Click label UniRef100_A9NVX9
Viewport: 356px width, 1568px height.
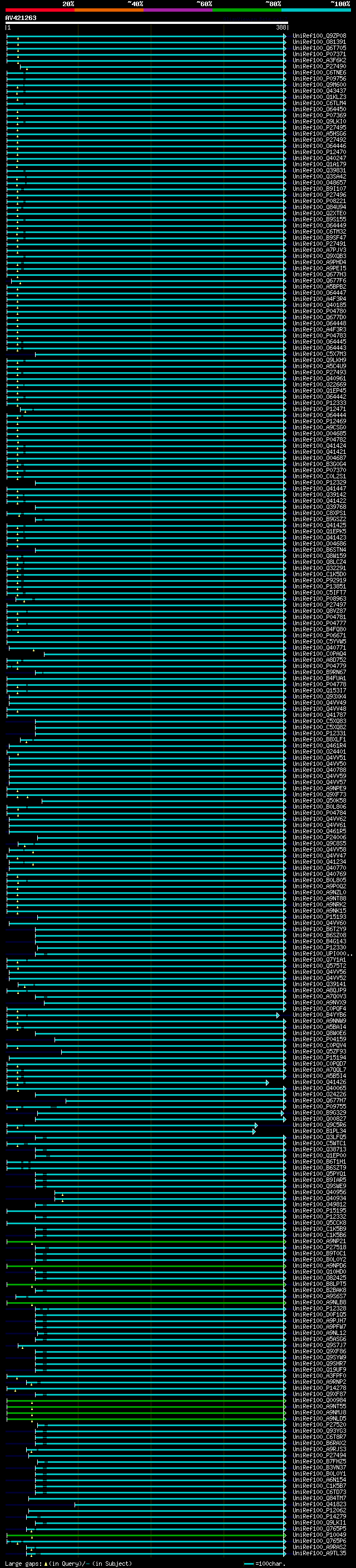(319, 1002)
